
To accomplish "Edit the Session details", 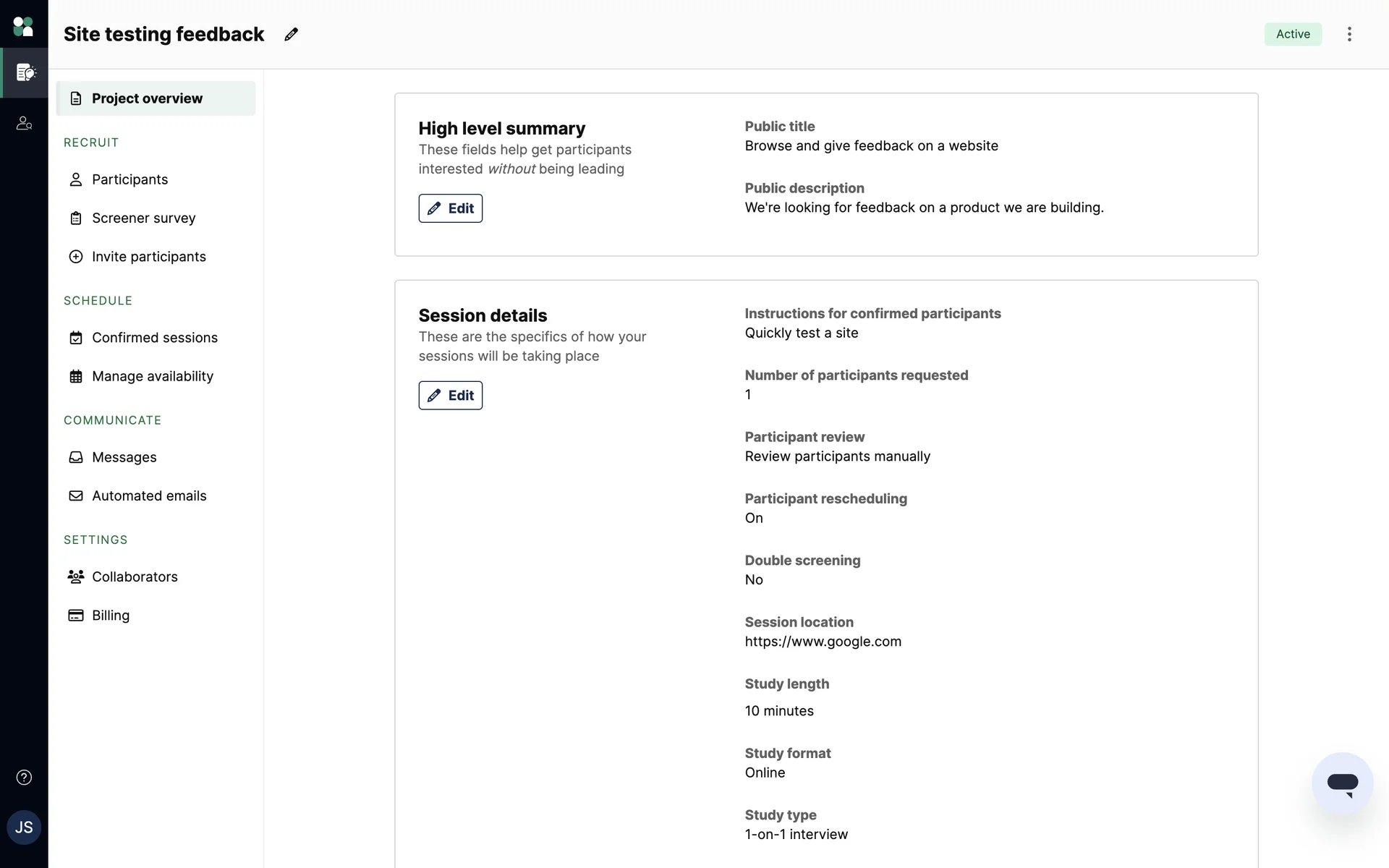I will (450, 396).
